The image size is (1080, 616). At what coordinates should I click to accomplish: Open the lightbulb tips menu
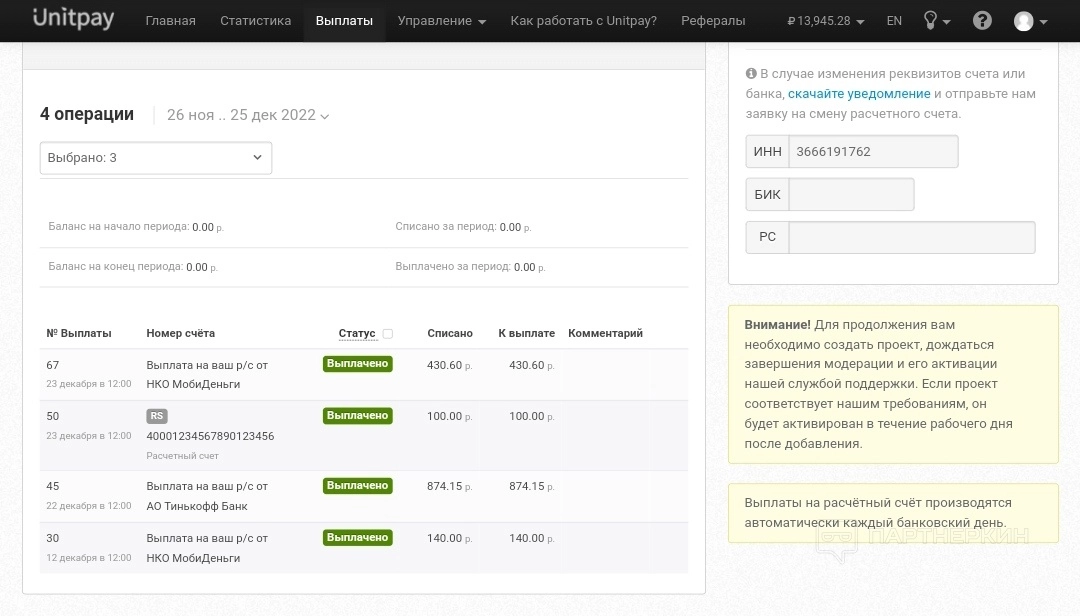(x=934, y=21)
